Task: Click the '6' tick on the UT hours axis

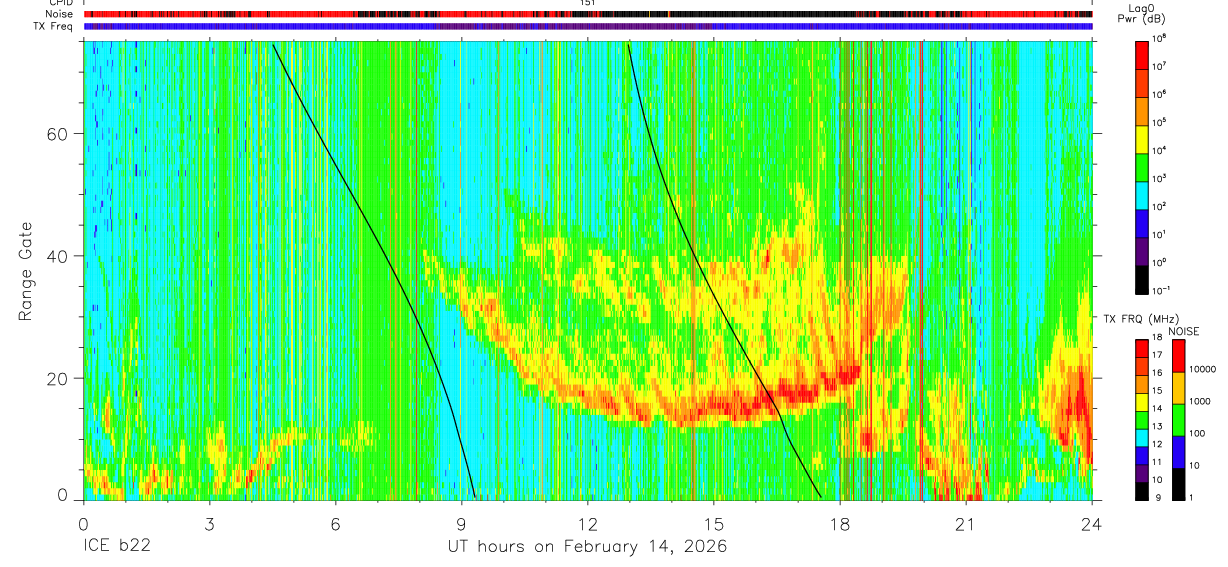Action: [335, 523]
